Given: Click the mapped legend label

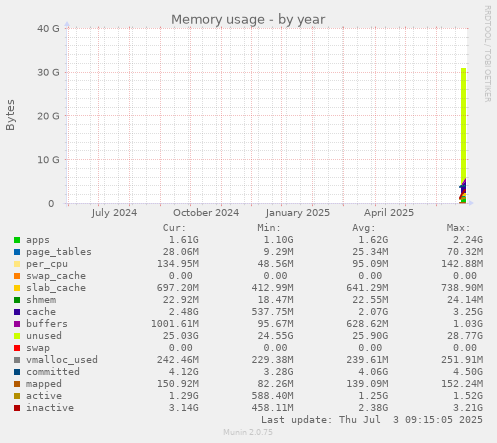Looking at the screenshot, I should pyautogui.click(x=44, y=384).
